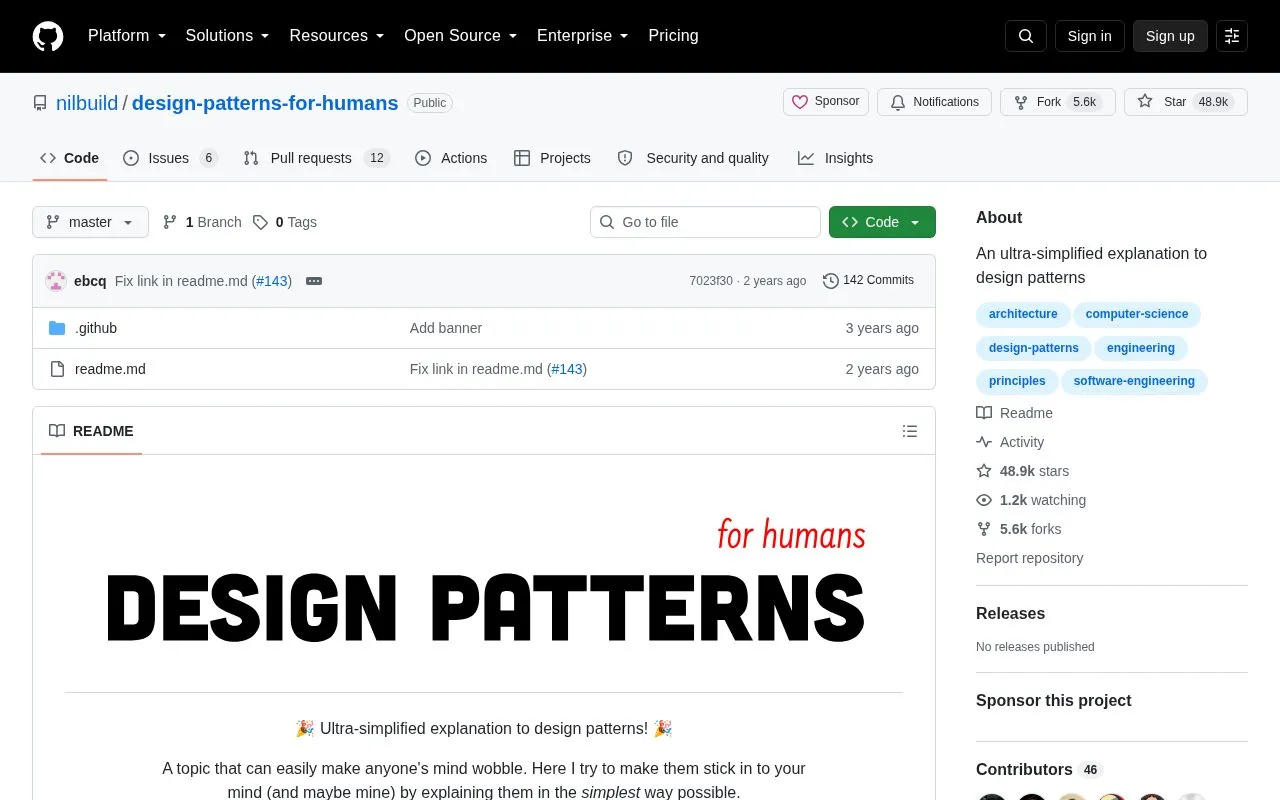
Task: Open the architecture topic tag
Action: point(1023,314)
